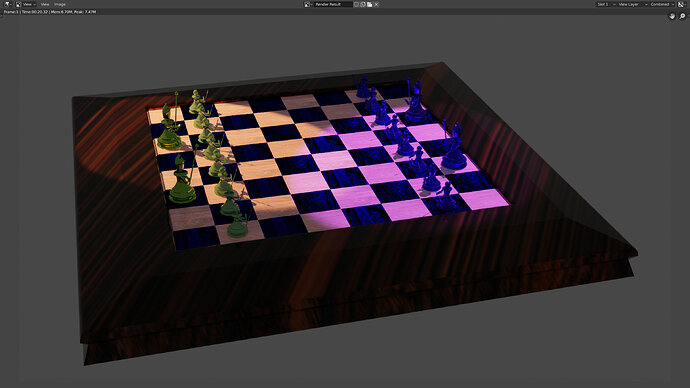Open the Slot 1 dropdown
Image resolution: width=690 pixels, height=388 pixels.
pyautogui.click(x=606, y=4)
